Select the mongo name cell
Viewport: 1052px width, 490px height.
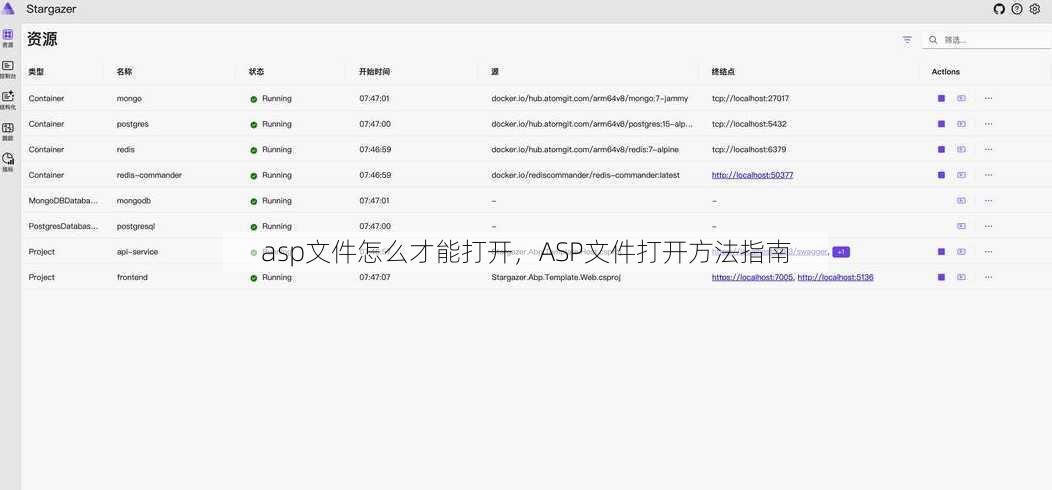[x=129, y=98]
